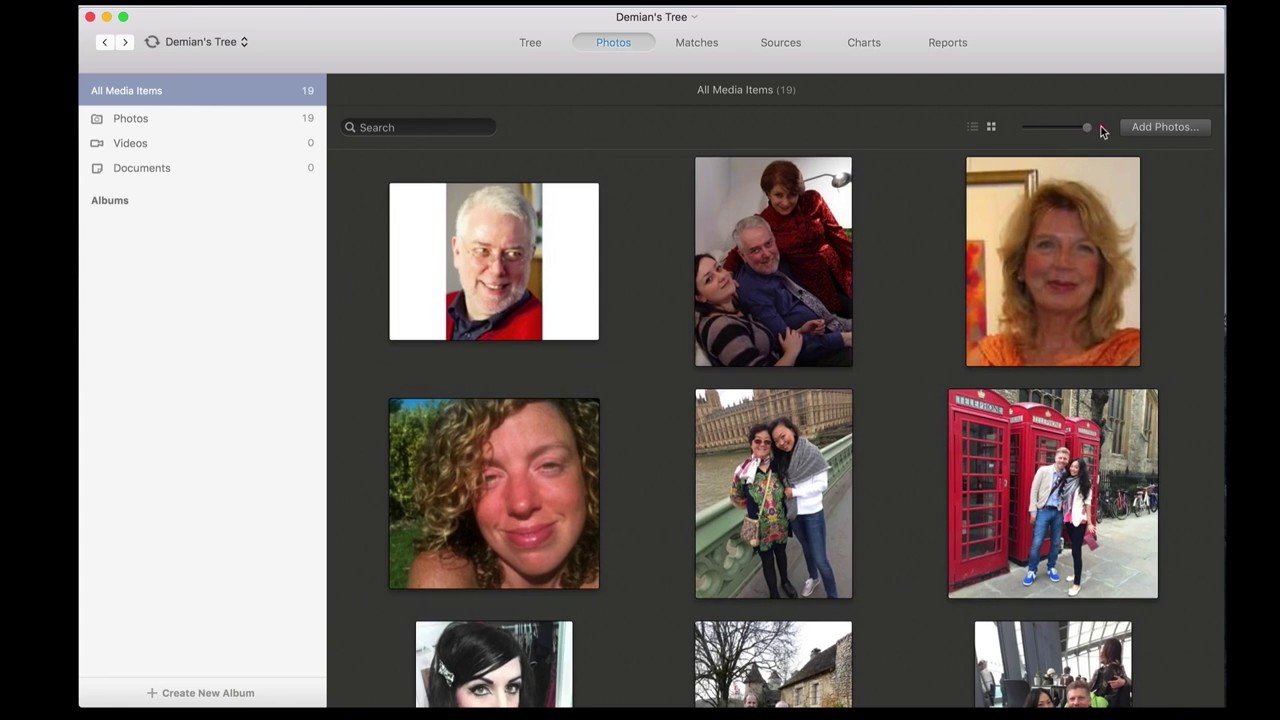Select photo with red phone booths
The height and width of the screenshot is (720, 1280).
(1053, 493)
